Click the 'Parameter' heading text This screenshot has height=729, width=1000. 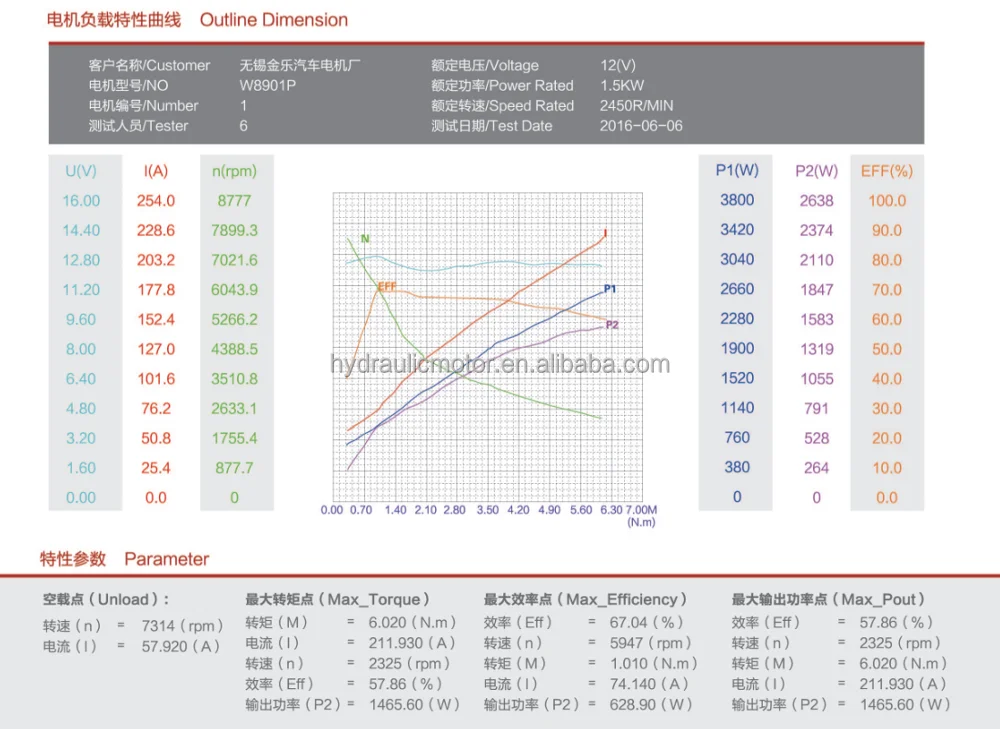click(166, 559)
